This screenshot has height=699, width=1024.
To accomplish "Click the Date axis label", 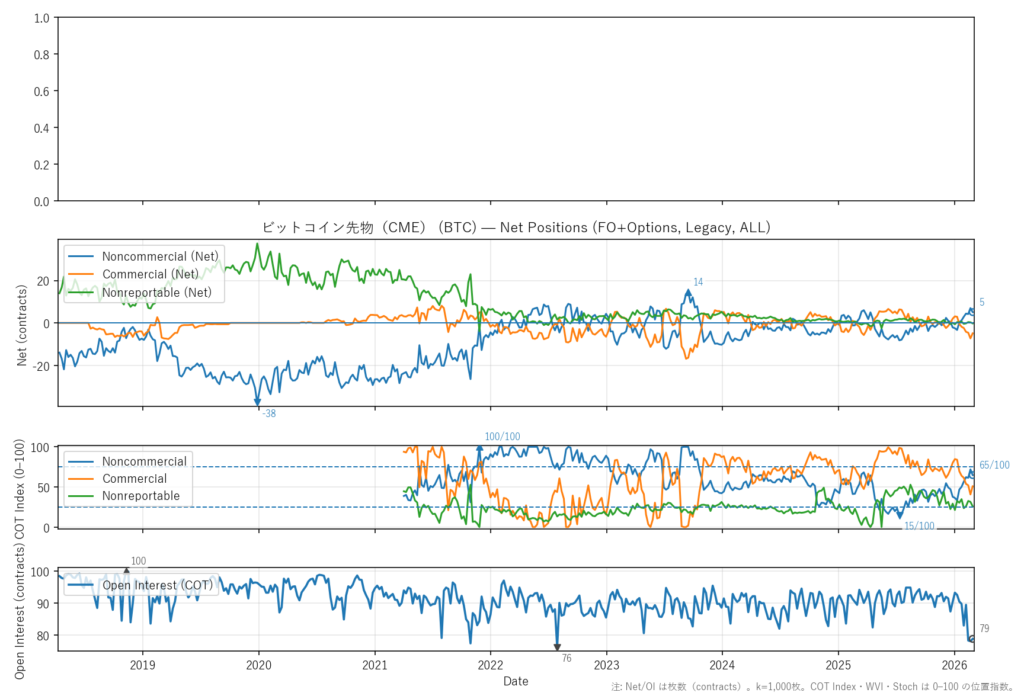I will click(515, 681).
